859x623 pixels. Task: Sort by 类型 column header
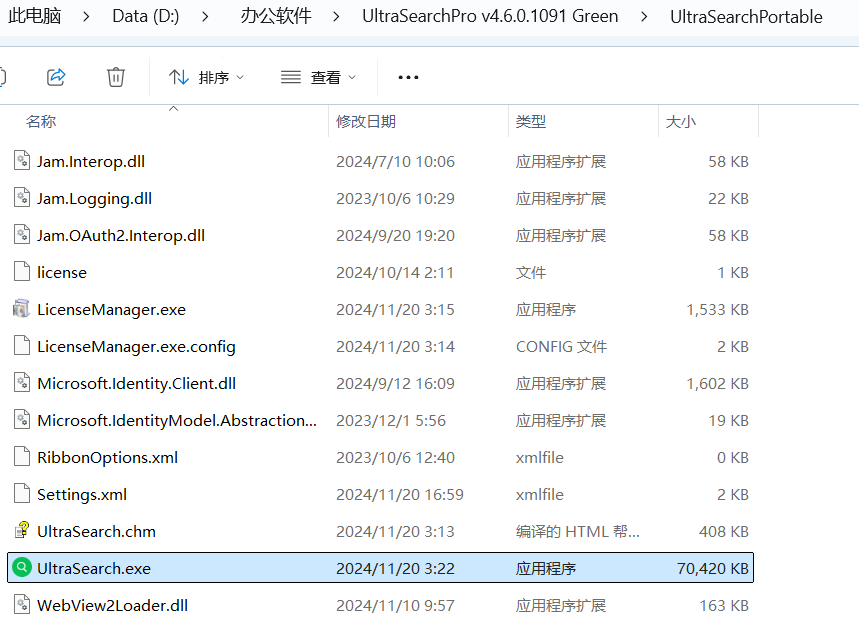pos(531,122)
